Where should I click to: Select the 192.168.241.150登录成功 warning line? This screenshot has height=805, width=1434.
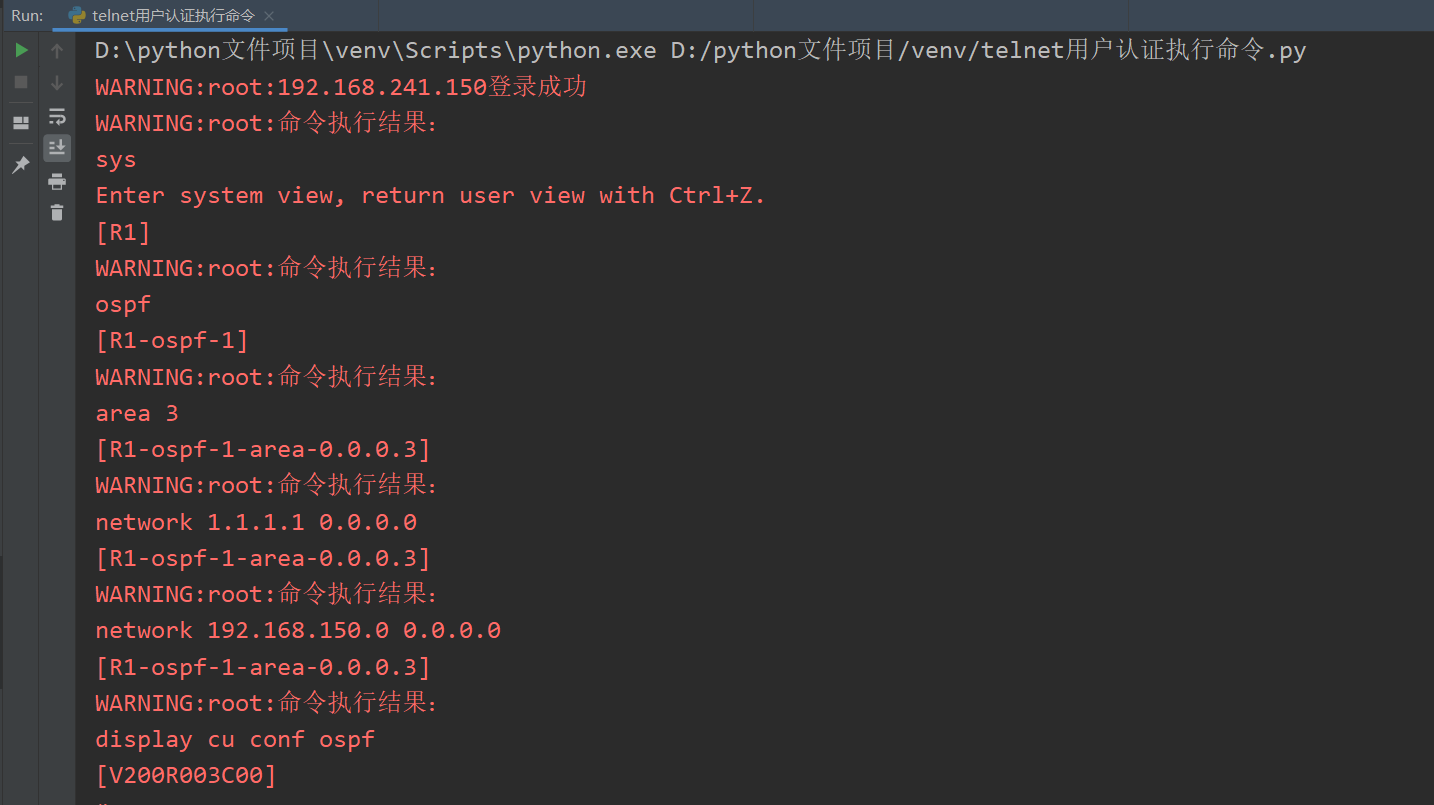pyautogui.click(x=340, y=86)
